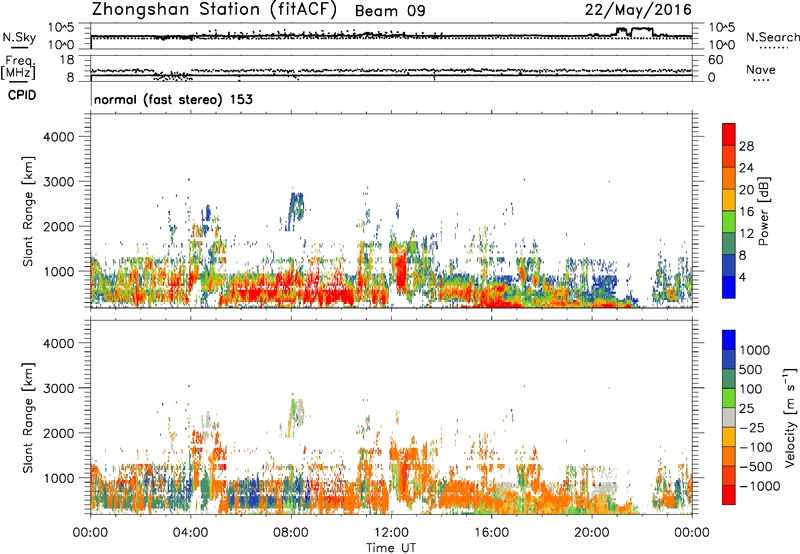Click the gray segment of the Velocity color bar

729,418
